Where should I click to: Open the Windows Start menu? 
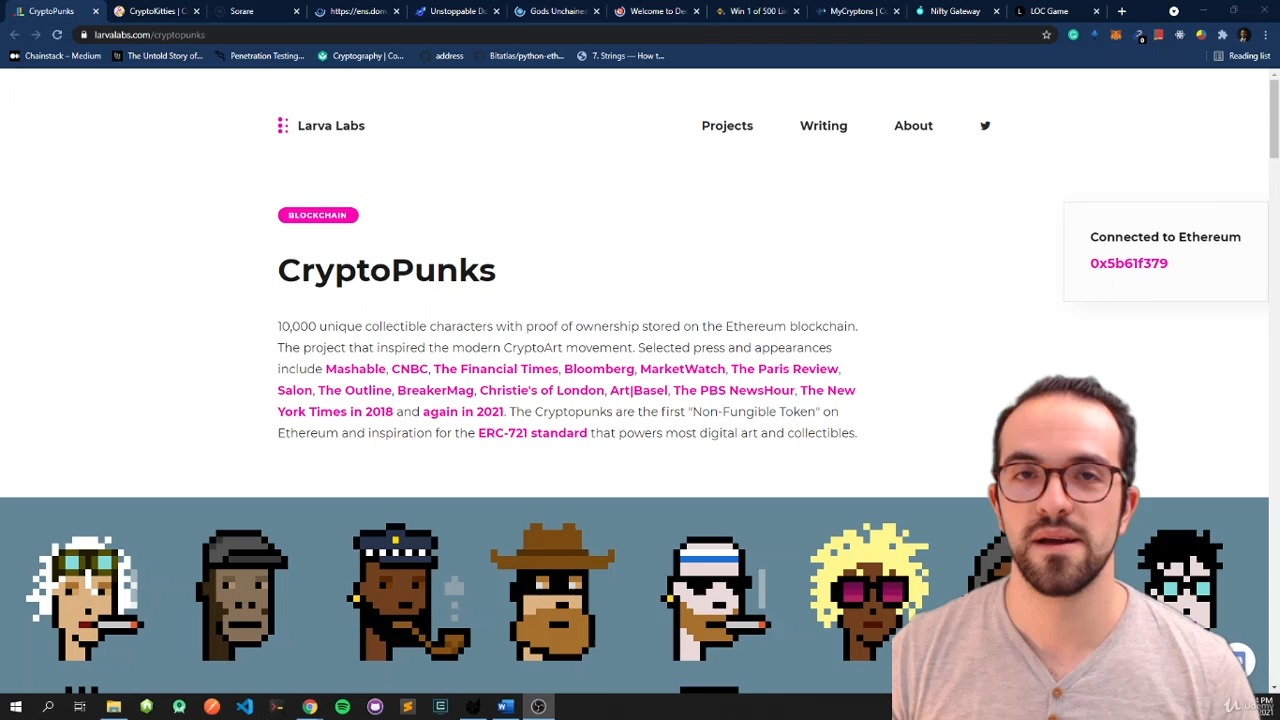pyautogui.click(x=16, y=707)
